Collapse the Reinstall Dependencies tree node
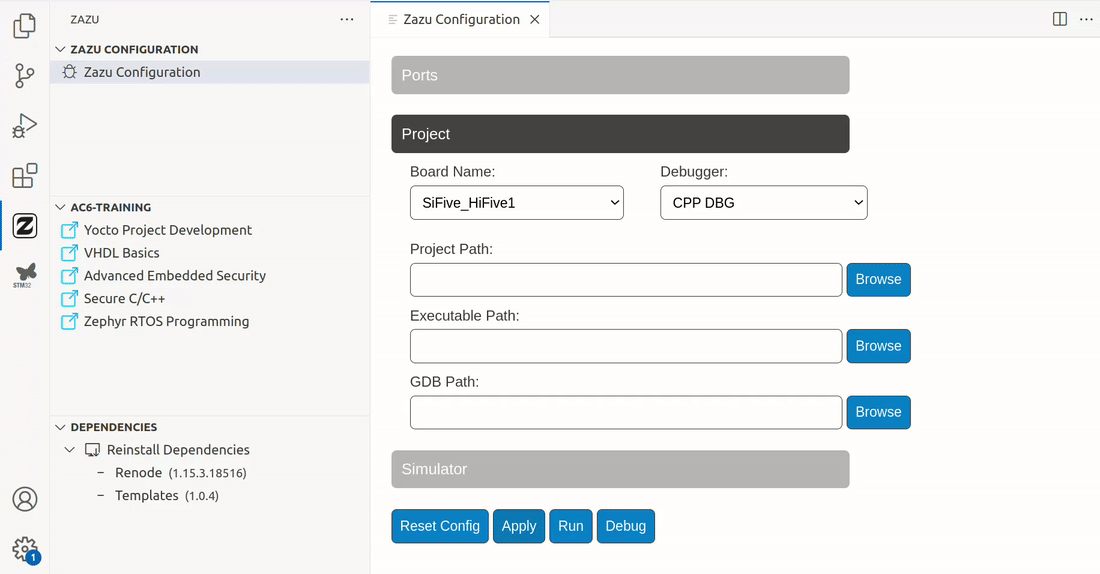Image resolution: width=1100 pixels, height=574 pixels. [x=69, y=450]
